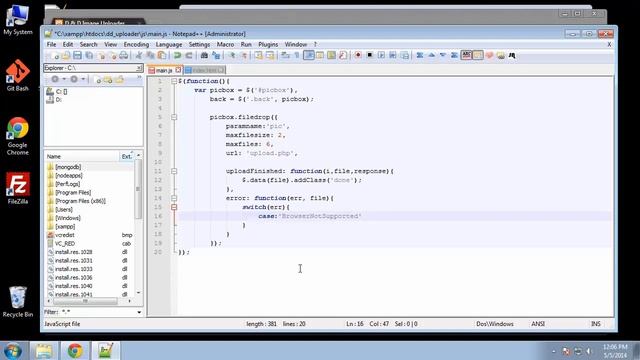
Task: Click the Explorer panel new file icon
Action: click(98, 80)
